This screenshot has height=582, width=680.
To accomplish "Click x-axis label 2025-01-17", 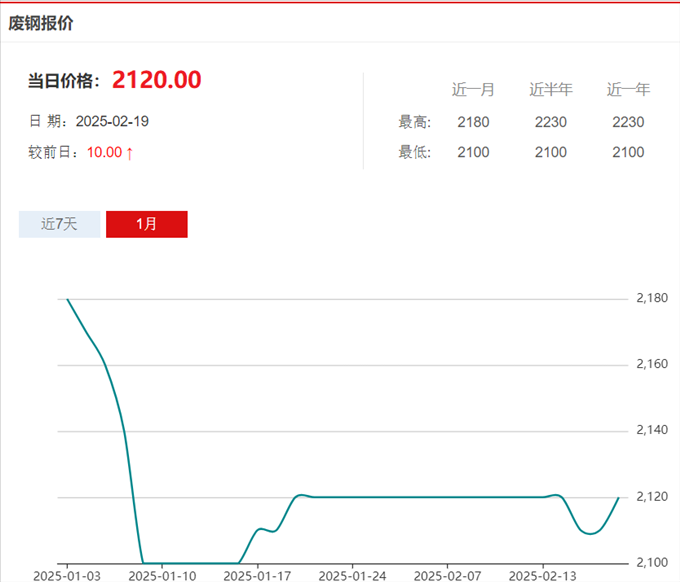I will point(257,575).
